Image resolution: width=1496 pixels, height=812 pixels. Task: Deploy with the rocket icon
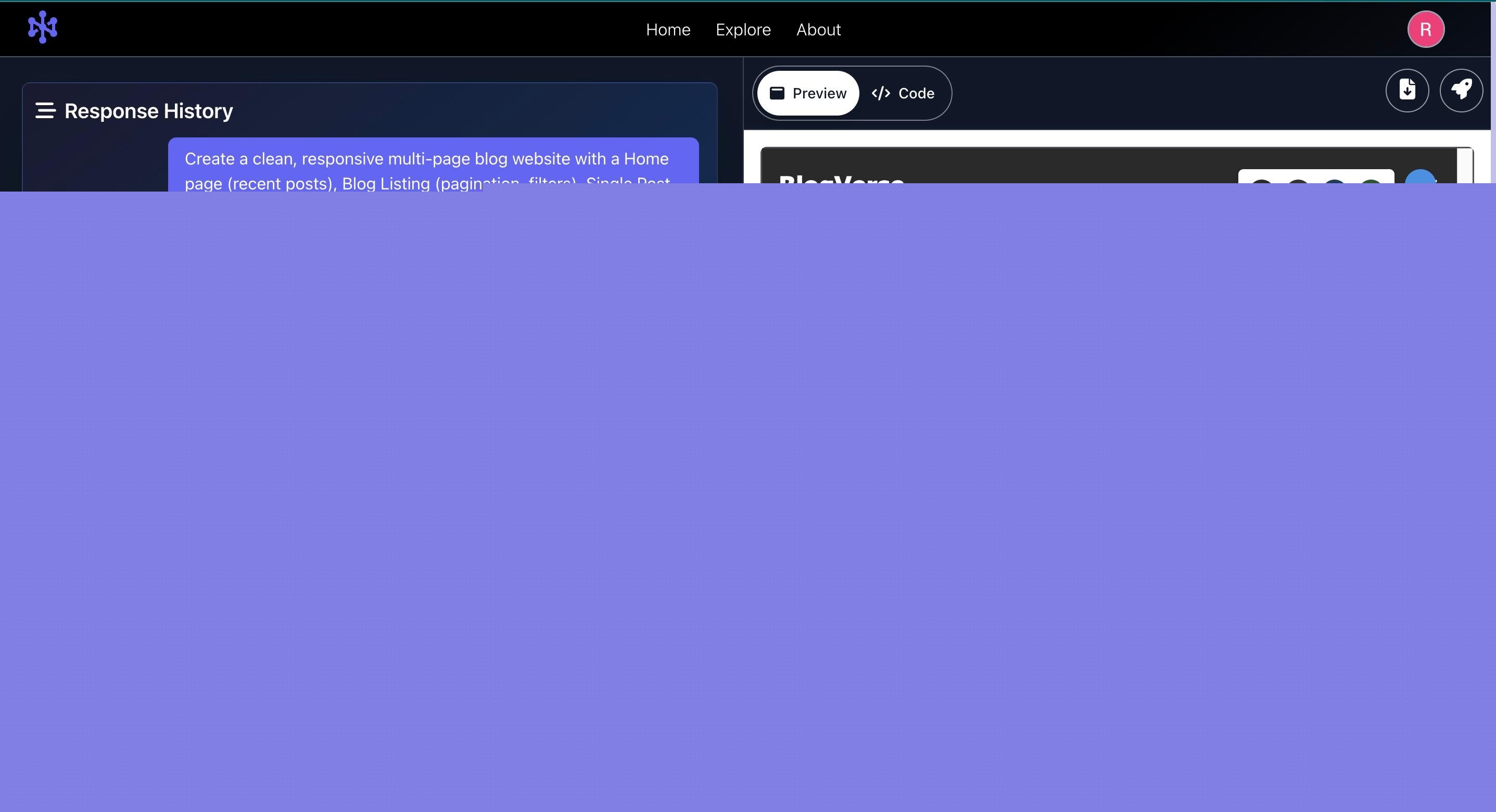point(1461,91)
